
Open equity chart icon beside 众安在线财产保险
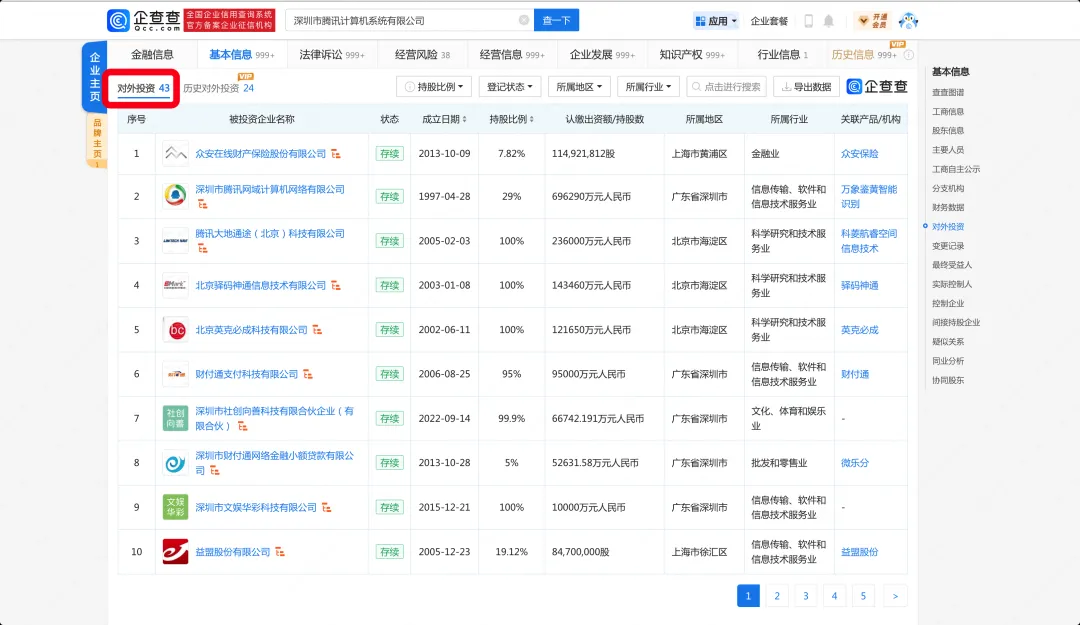point(335,154)
